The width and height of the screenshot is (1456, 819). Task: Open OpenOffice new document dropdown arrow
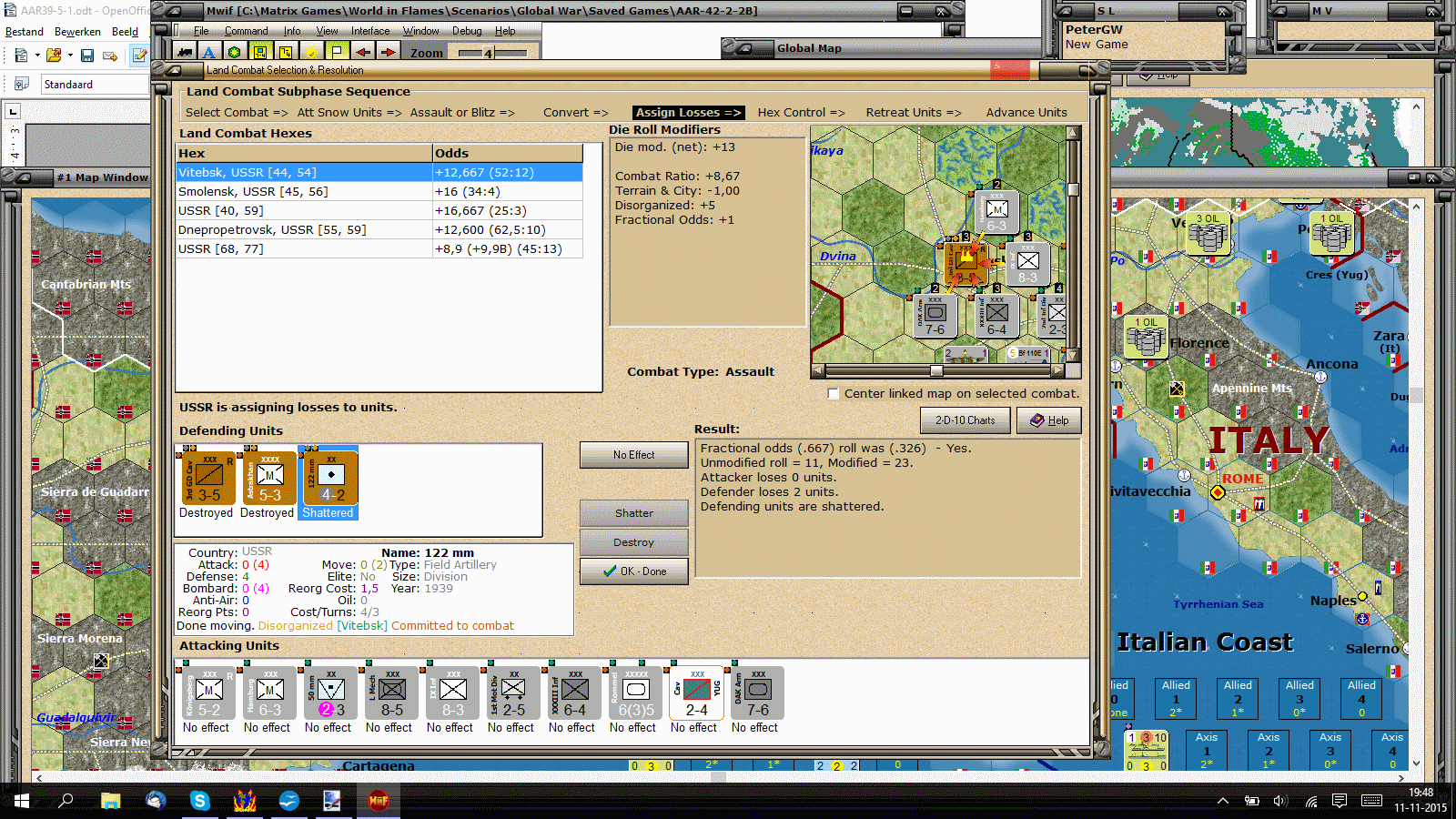point(36,56)
